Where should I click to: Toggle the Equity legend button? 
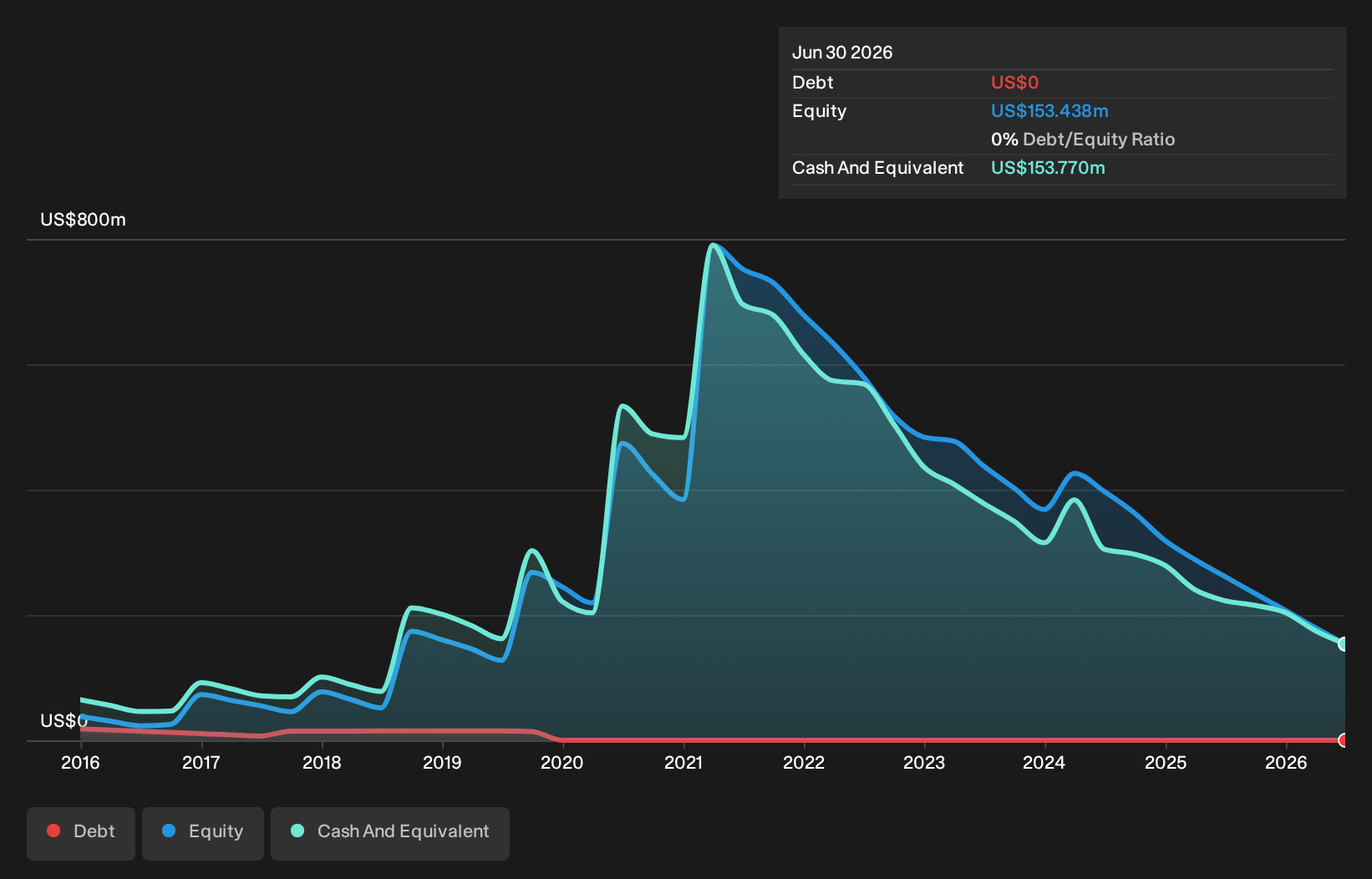click(x=203, y=833)
